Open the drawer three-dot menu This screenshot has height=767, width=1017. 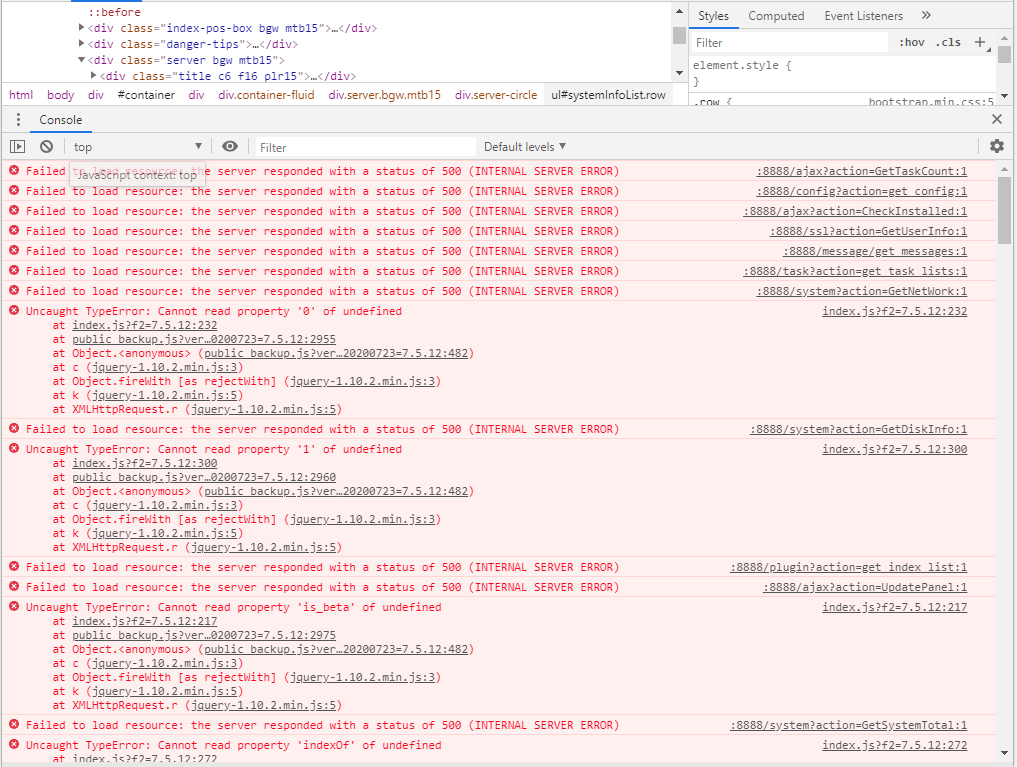point(18,120)
